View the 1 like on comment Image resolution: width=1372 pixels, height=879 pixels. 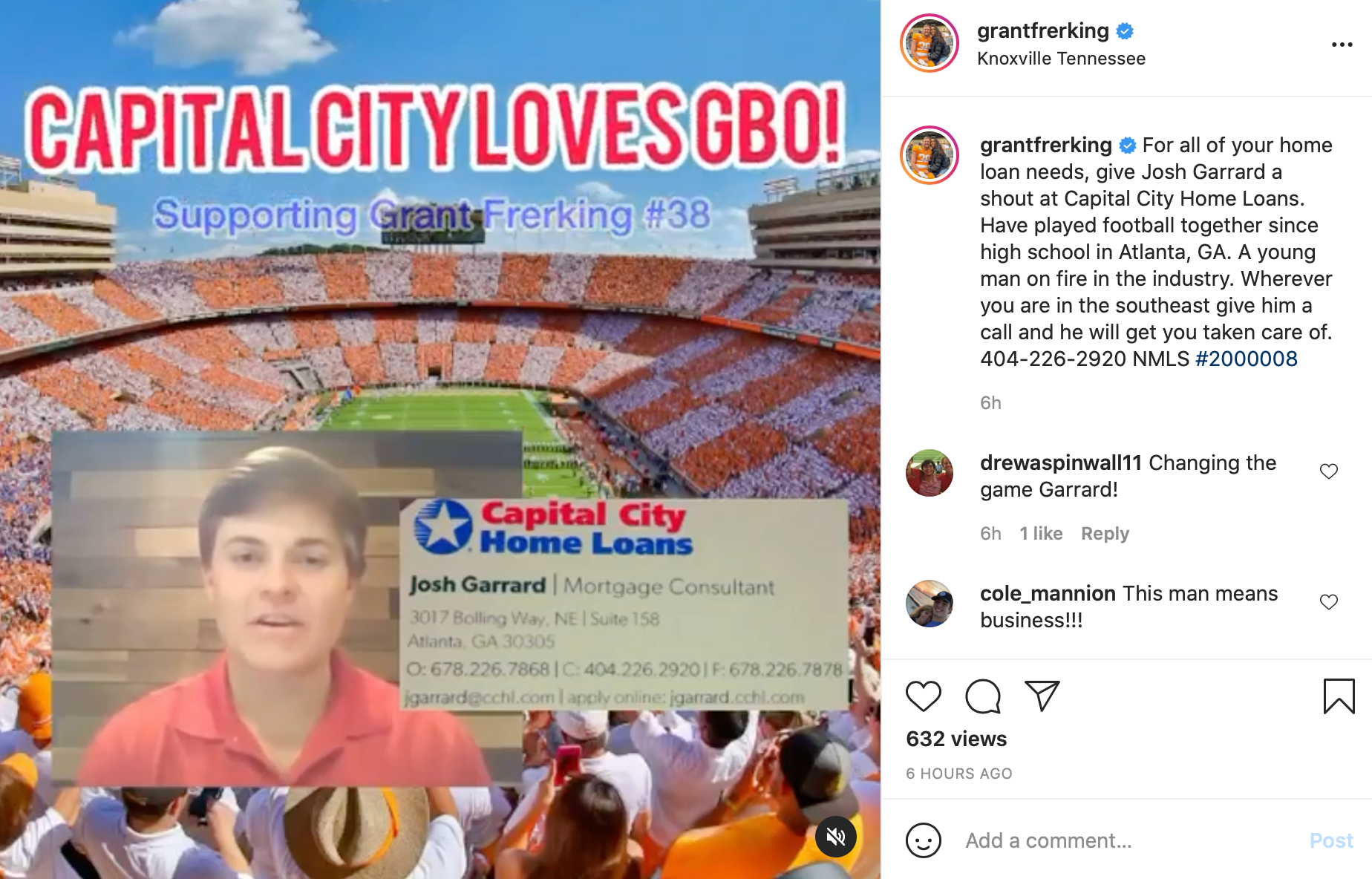(1041, 534)
